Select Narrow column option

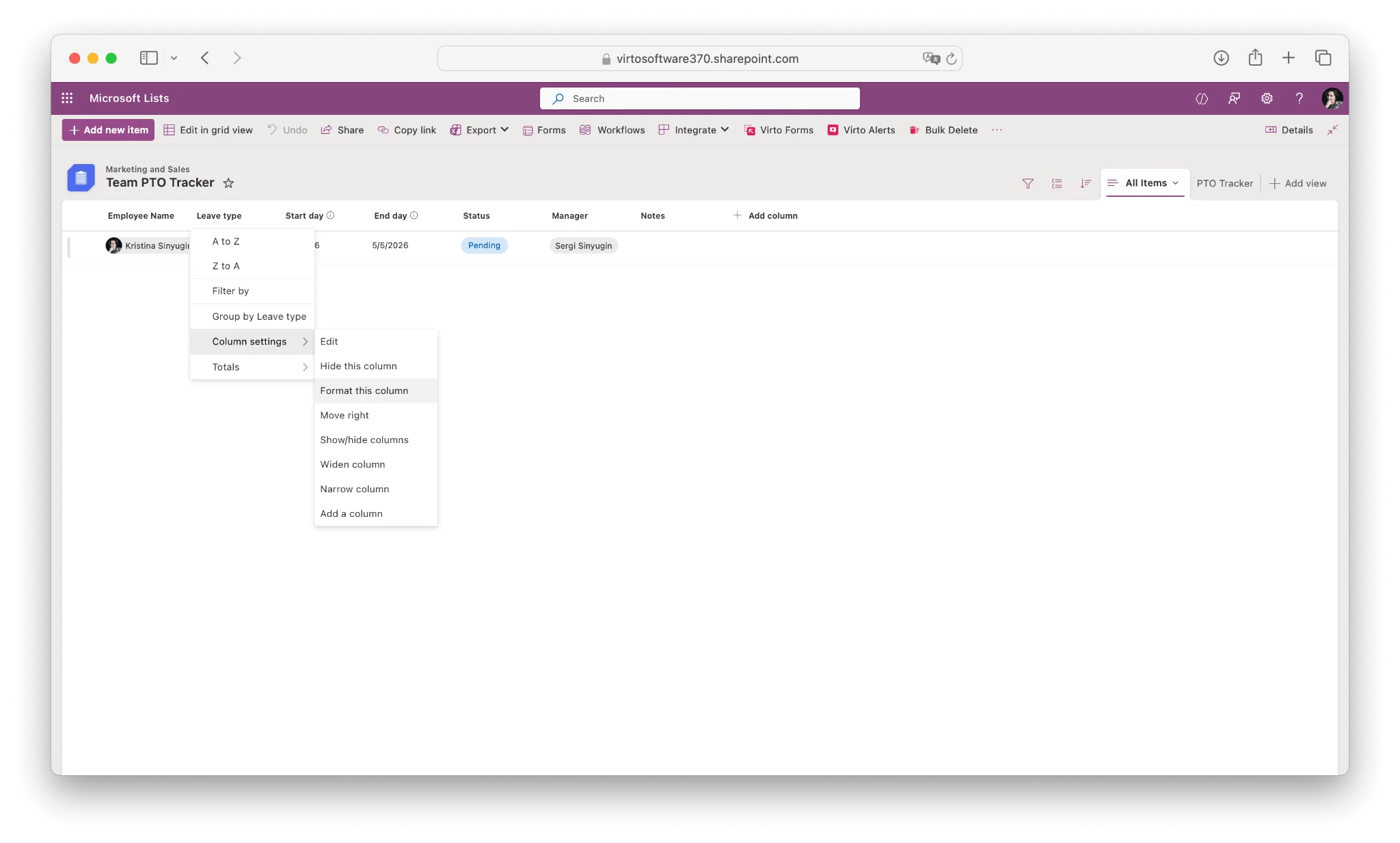pyautogui.click(x=375, y=490)
